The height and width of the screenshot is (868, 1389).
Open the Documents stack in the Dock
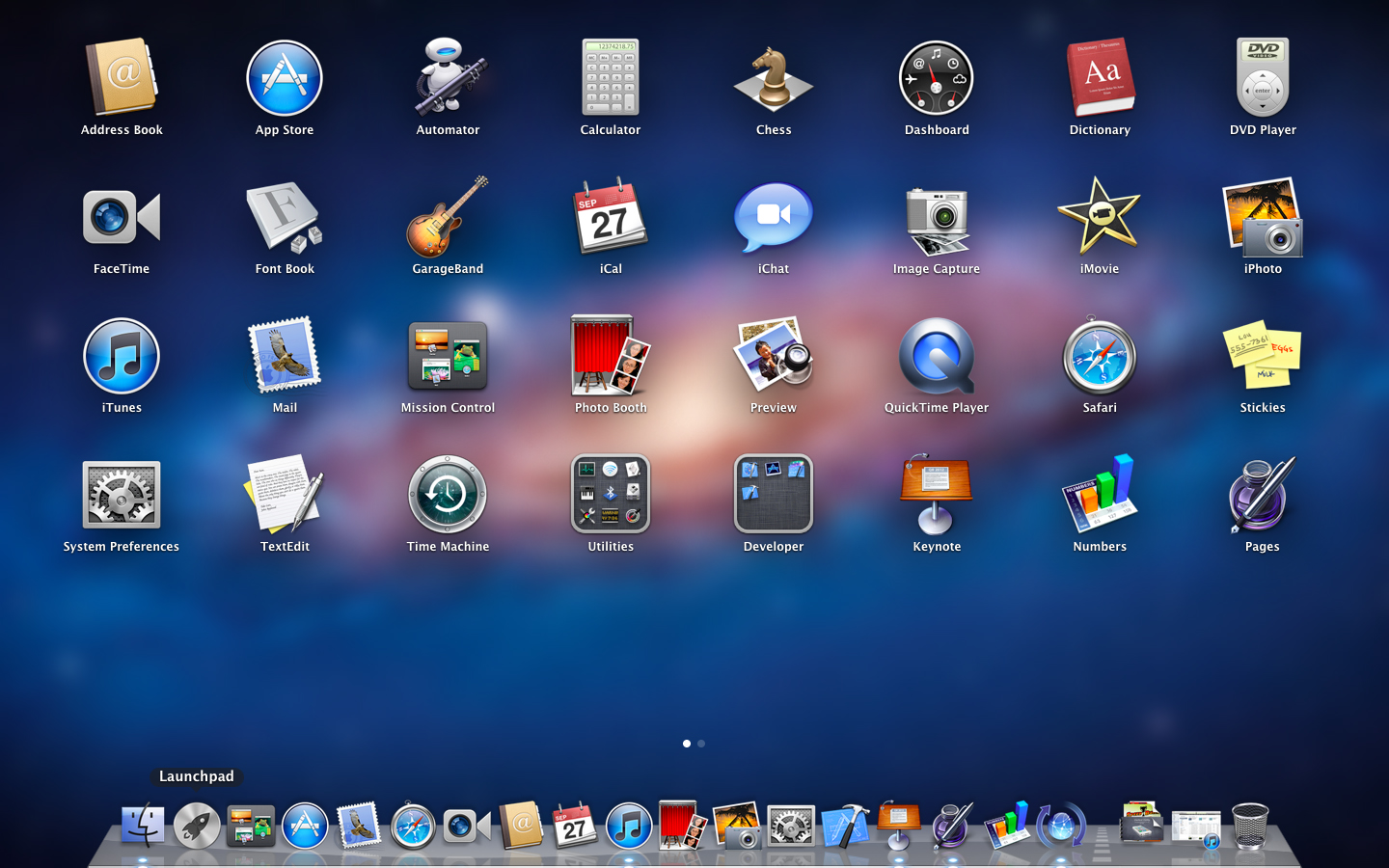pos(1142,827)
